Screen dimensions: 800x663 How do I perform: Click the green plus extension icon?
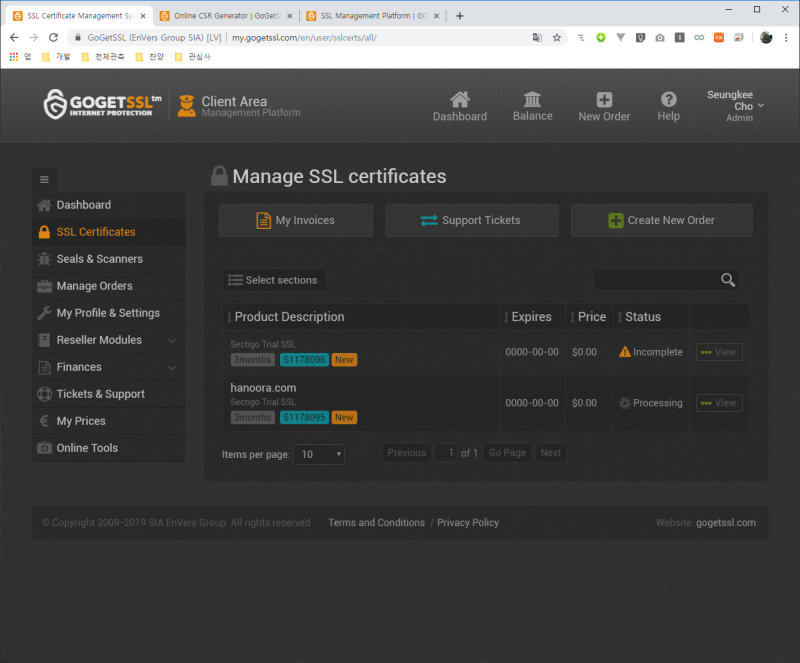point(601,37)
